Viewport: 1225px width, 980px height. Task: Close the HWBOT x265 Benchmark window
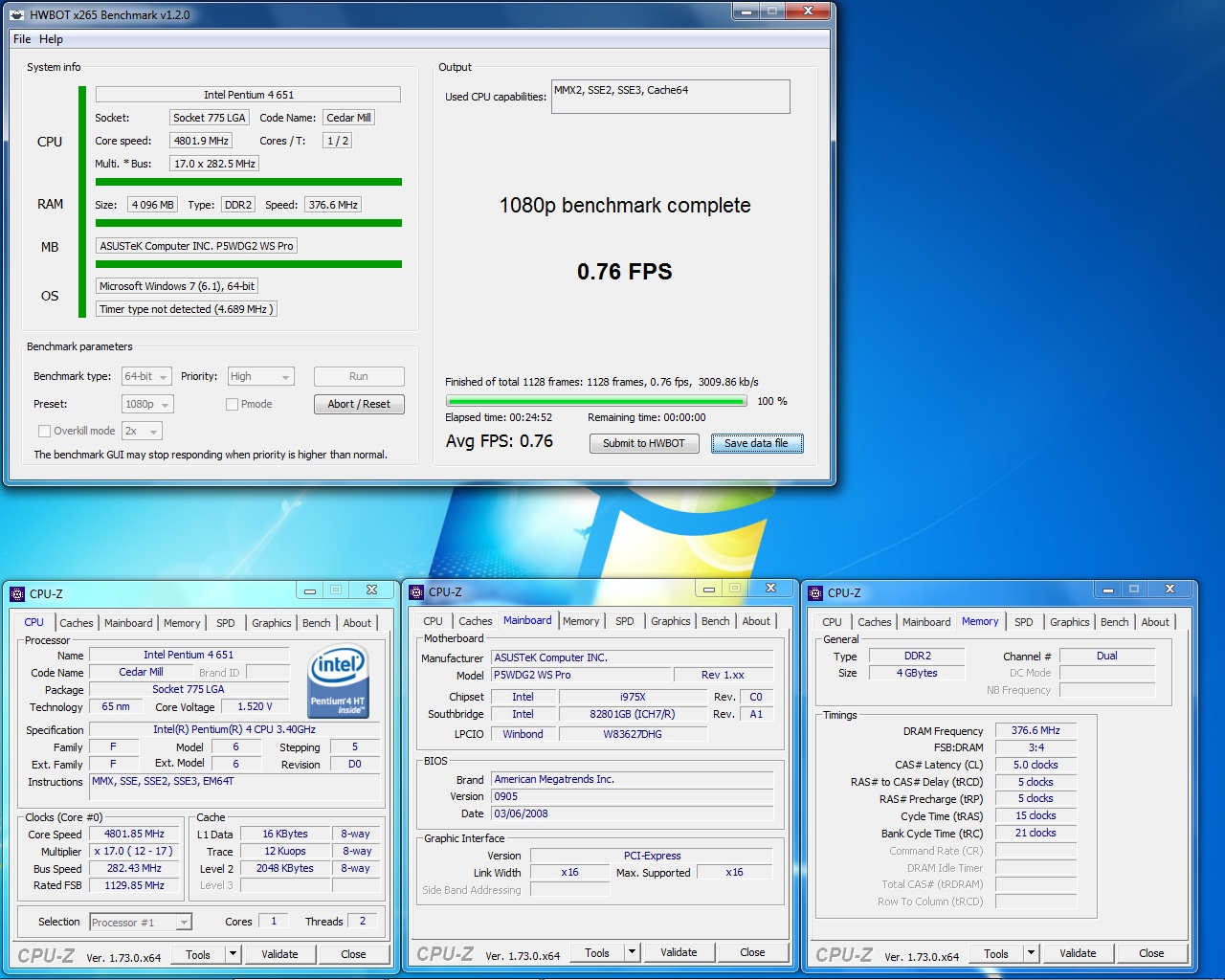pos(809,11)
